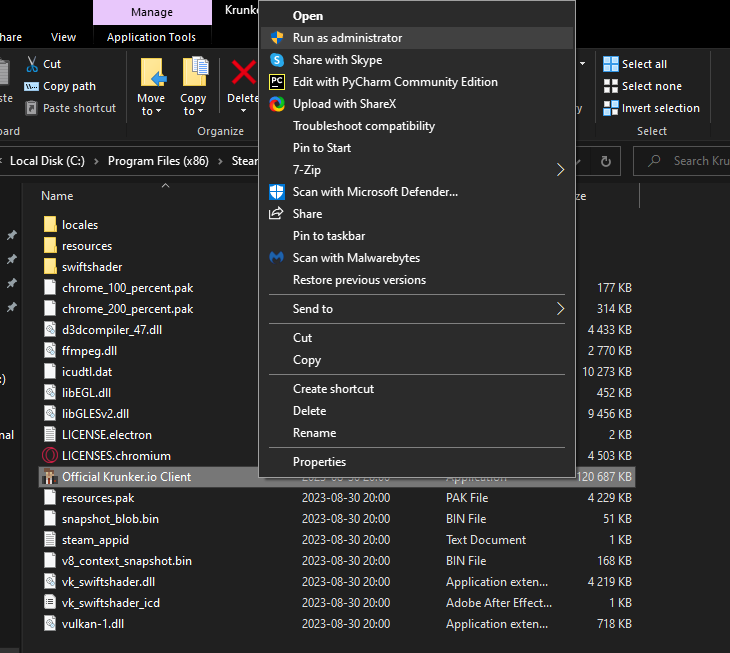
Task: Open the Application Tools tab
Action: pos(151,37)
